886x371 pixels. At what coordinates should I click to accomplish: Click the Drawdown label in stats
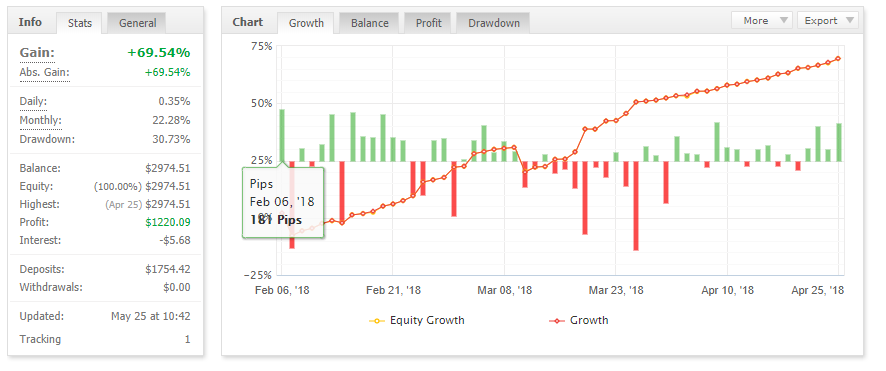(x=47, y=139)
